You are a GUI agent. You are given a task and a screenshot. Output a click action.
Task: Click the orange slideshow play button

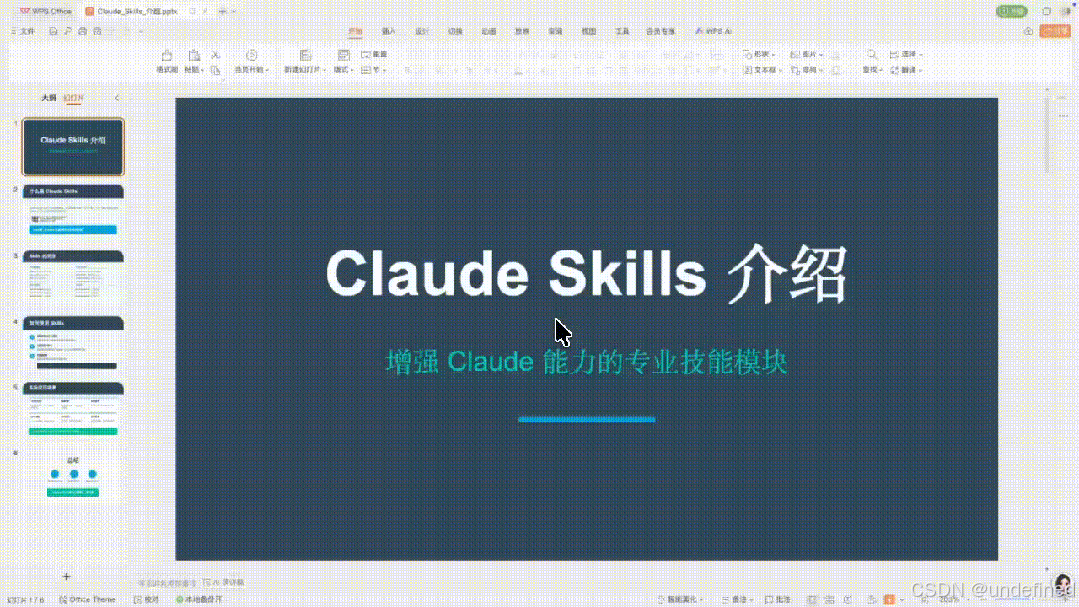coord(889,599)
